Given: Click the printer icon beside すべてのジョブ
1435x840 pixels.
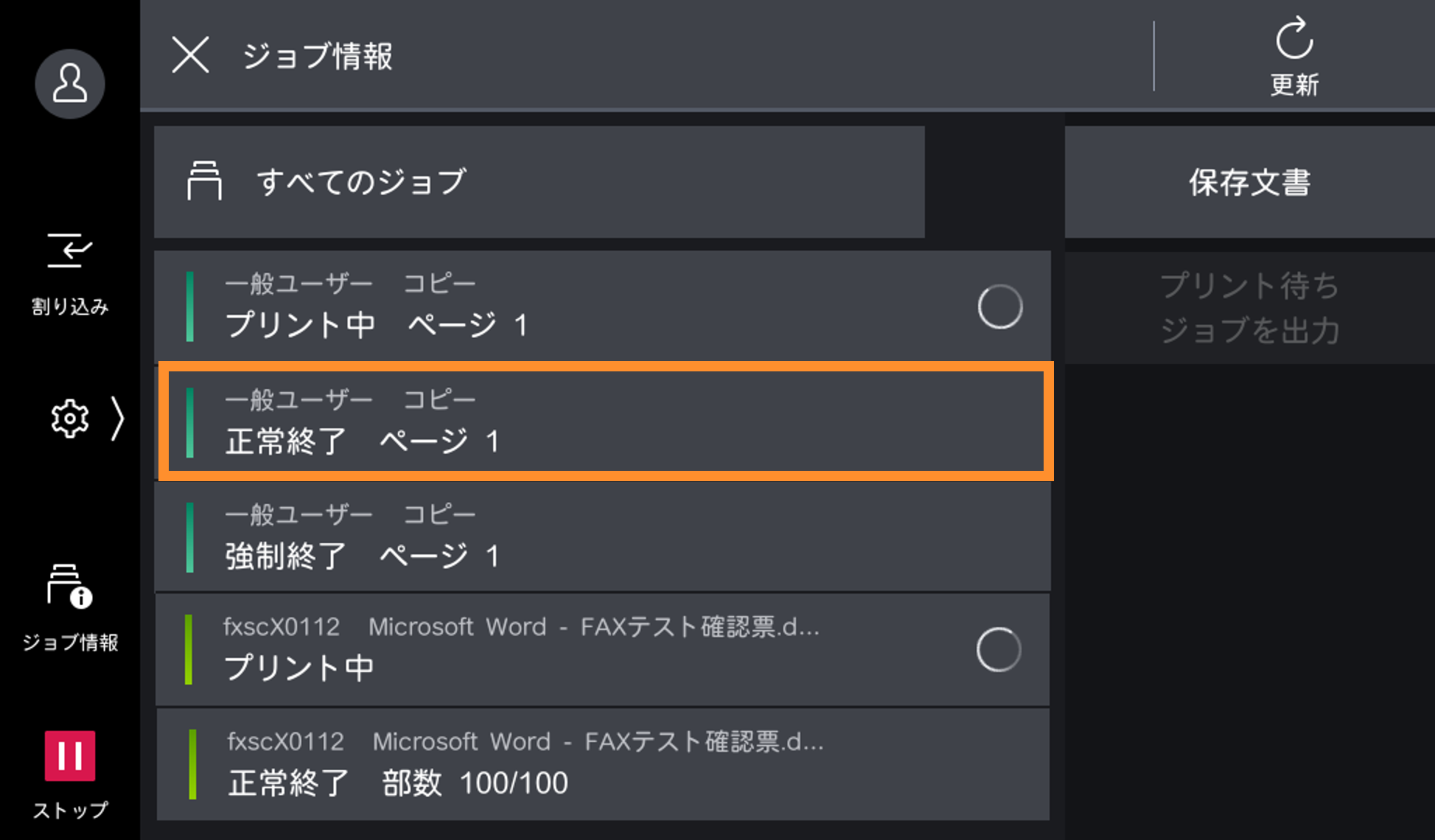Looking at the screenshot, I should [204, 181].
